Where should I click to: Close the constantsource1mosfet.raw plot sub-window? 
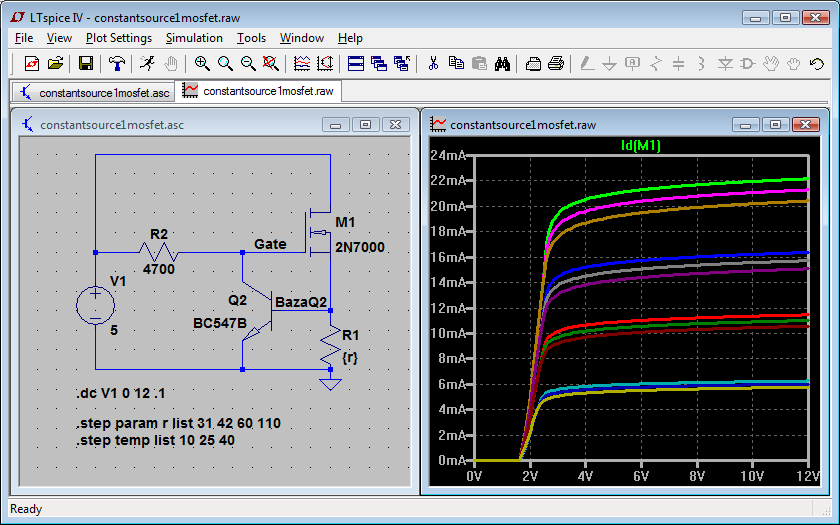pyautogui.click(x=805, y=125)
